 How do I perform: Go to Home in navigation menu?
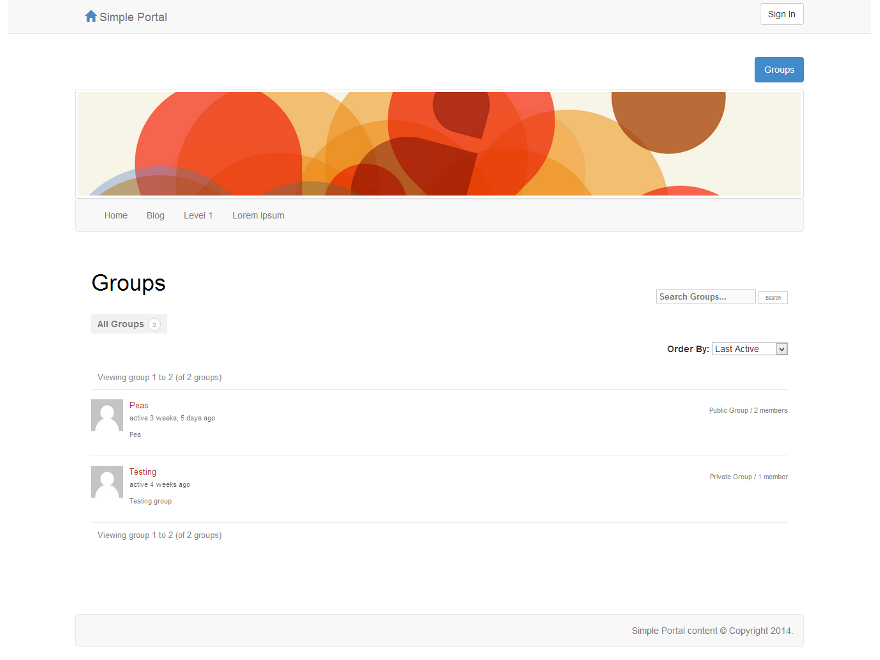coord(116,216)
